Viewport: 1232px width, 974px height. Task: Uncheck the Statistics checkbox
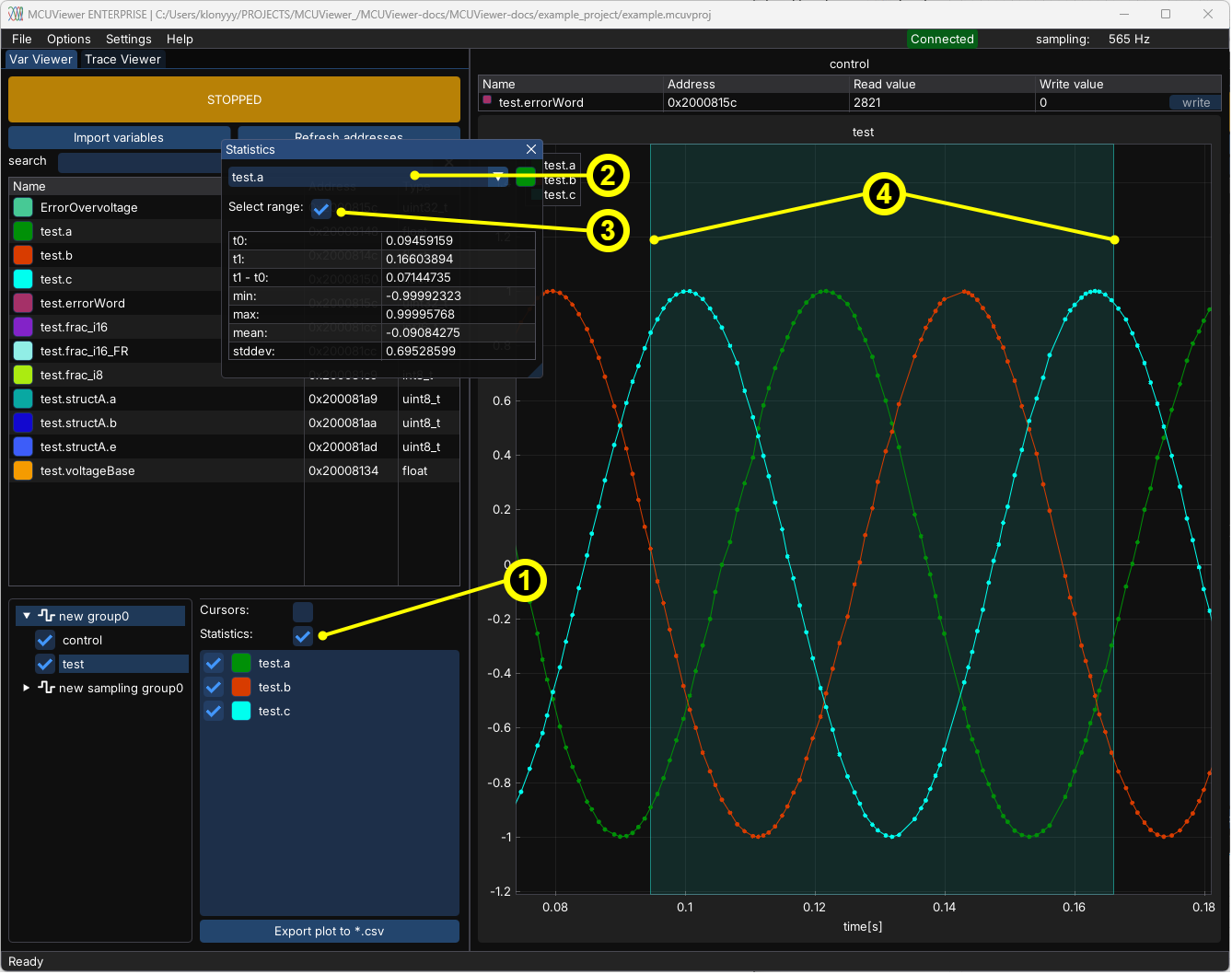click(303, 635)
